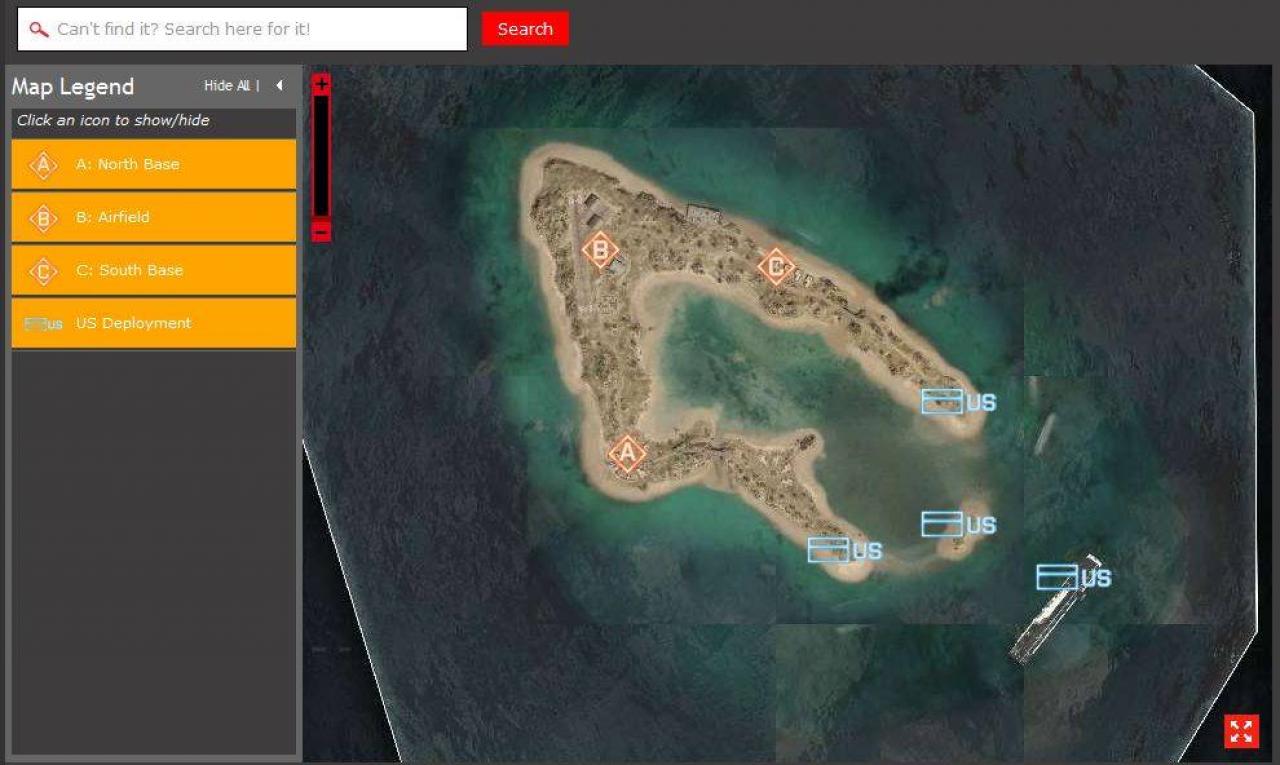This screenshot has height=765, width=1280.
Task: Click the A North Base map marker
Action: tap(627, 454)
